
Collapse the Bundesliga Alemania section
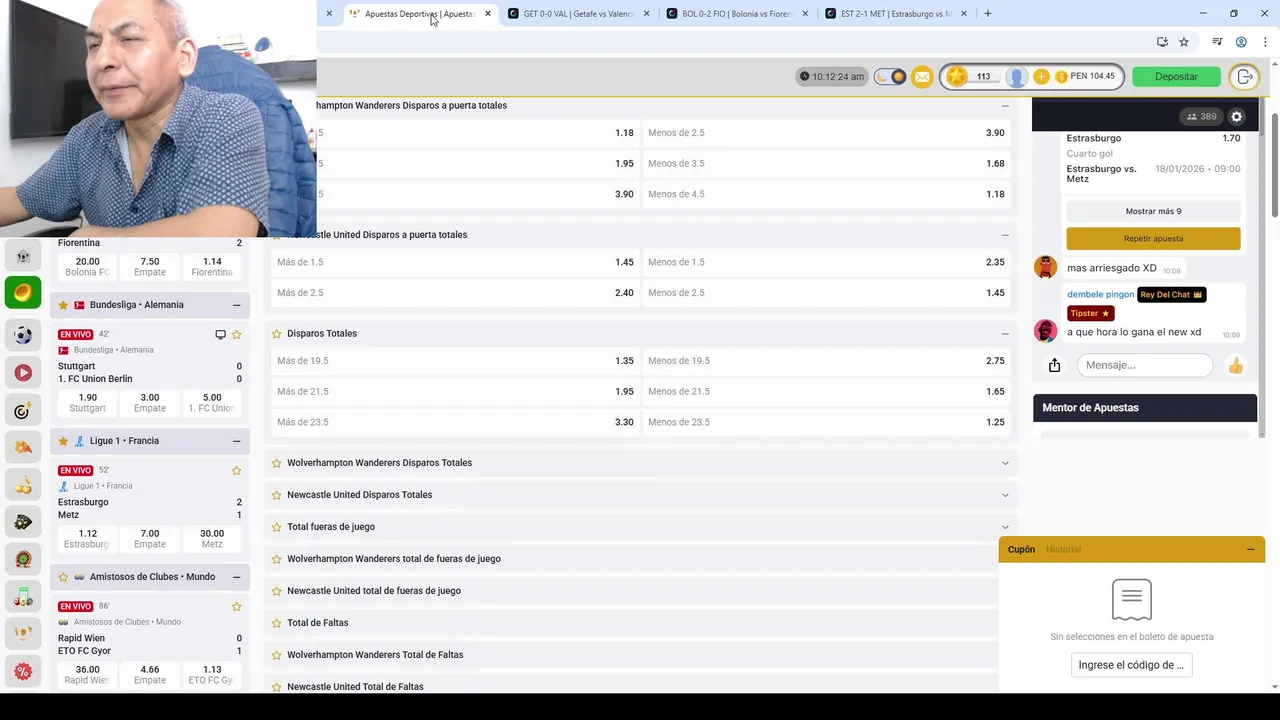[x=236, y=305]
